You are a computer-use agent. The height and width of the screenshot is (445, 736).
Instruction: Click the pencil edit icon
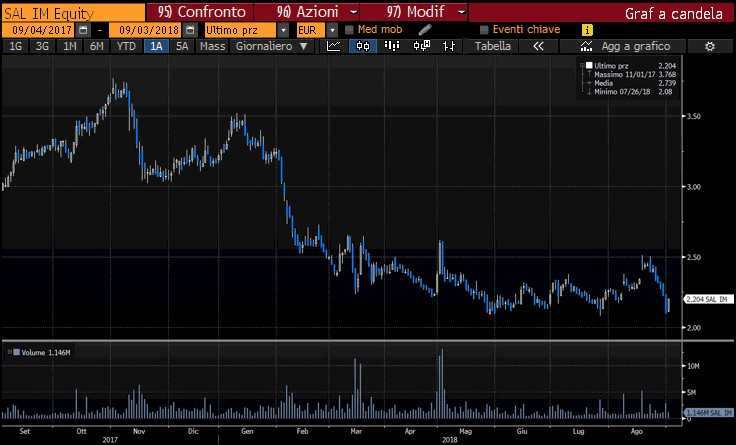coord(425,30)
